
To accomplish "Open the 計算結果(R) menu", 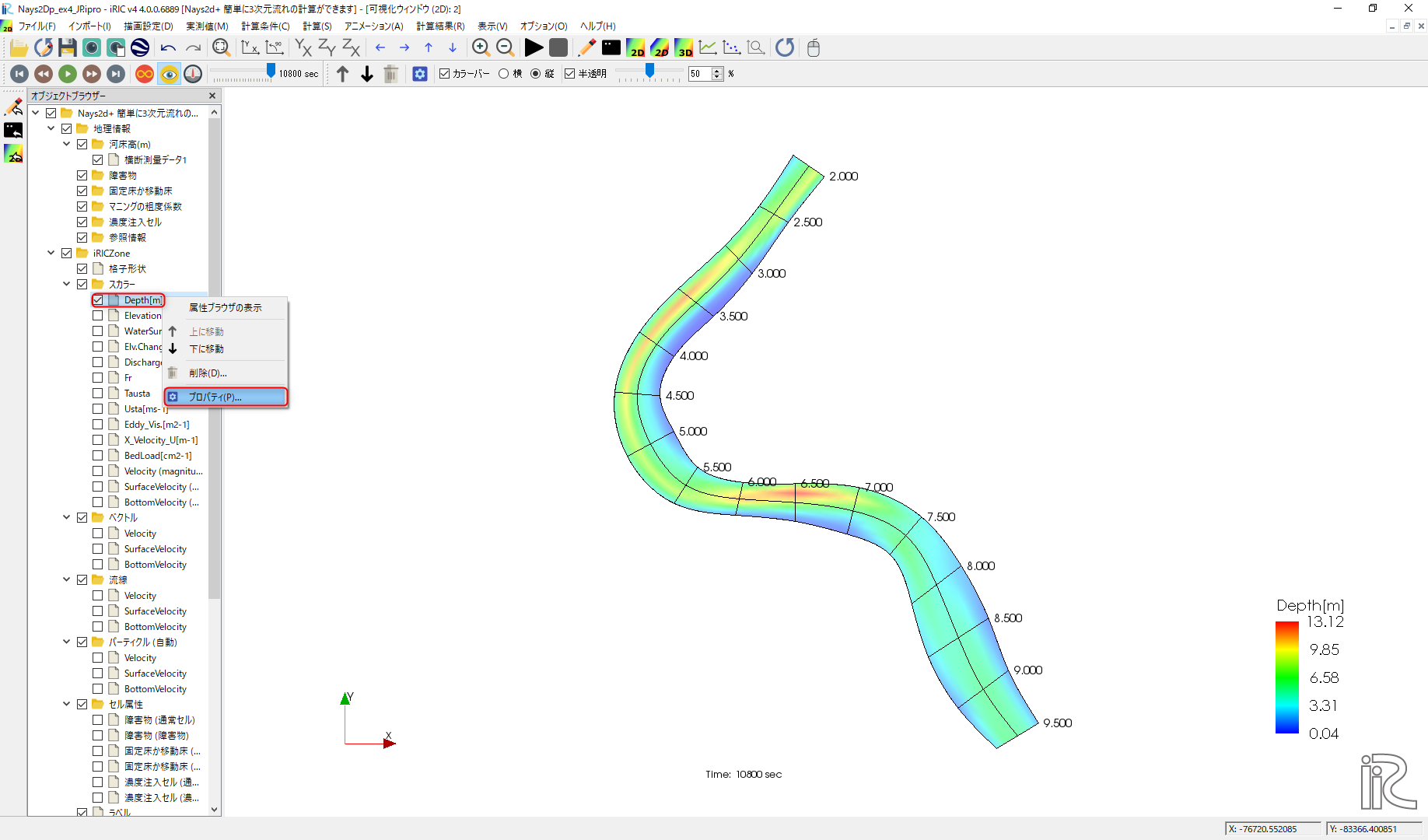I will [440, 26].
